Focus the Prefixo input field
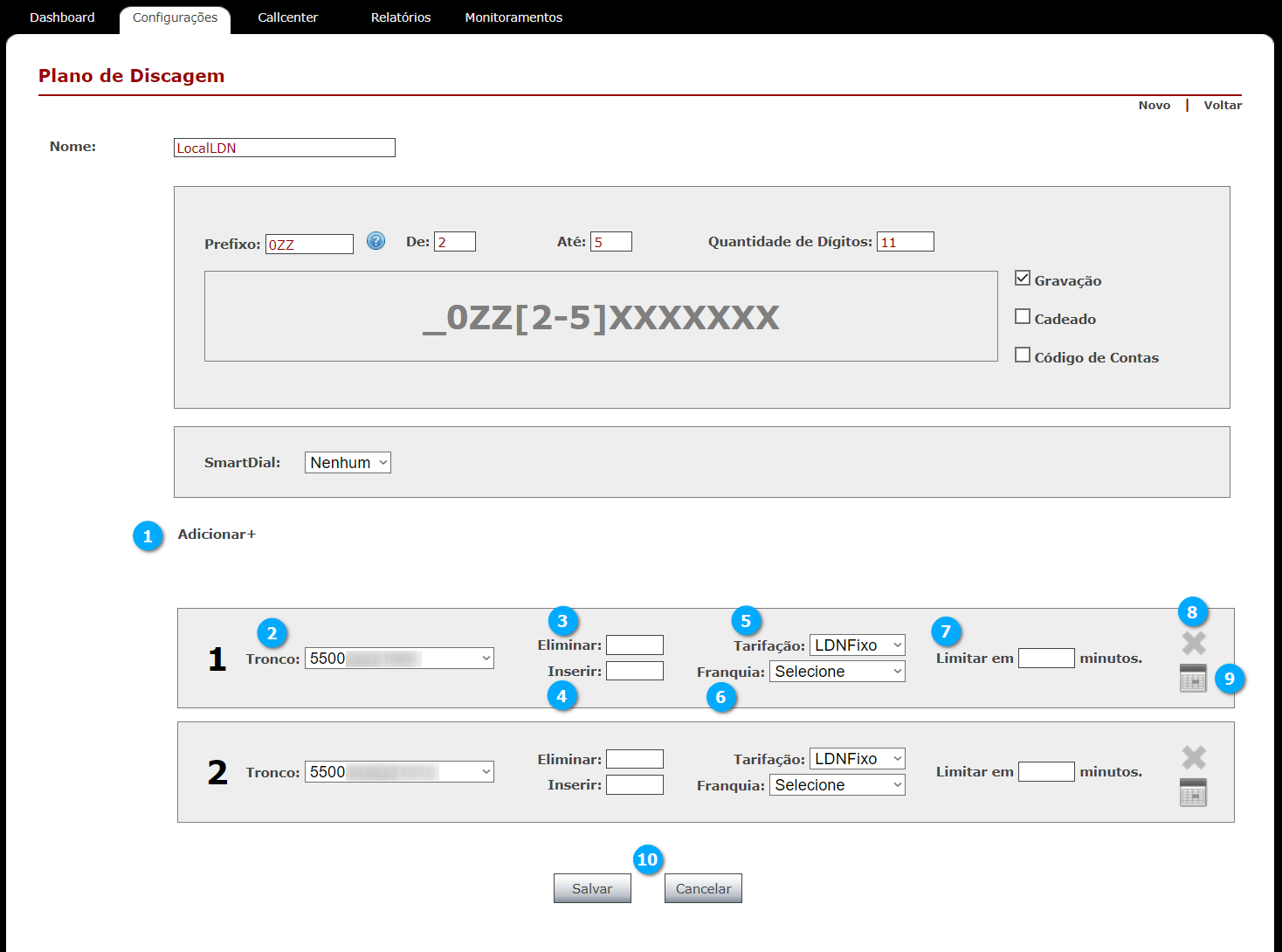Image resolution: width=1282 pixels, height=952 pixels. click(x=309, y=244)
